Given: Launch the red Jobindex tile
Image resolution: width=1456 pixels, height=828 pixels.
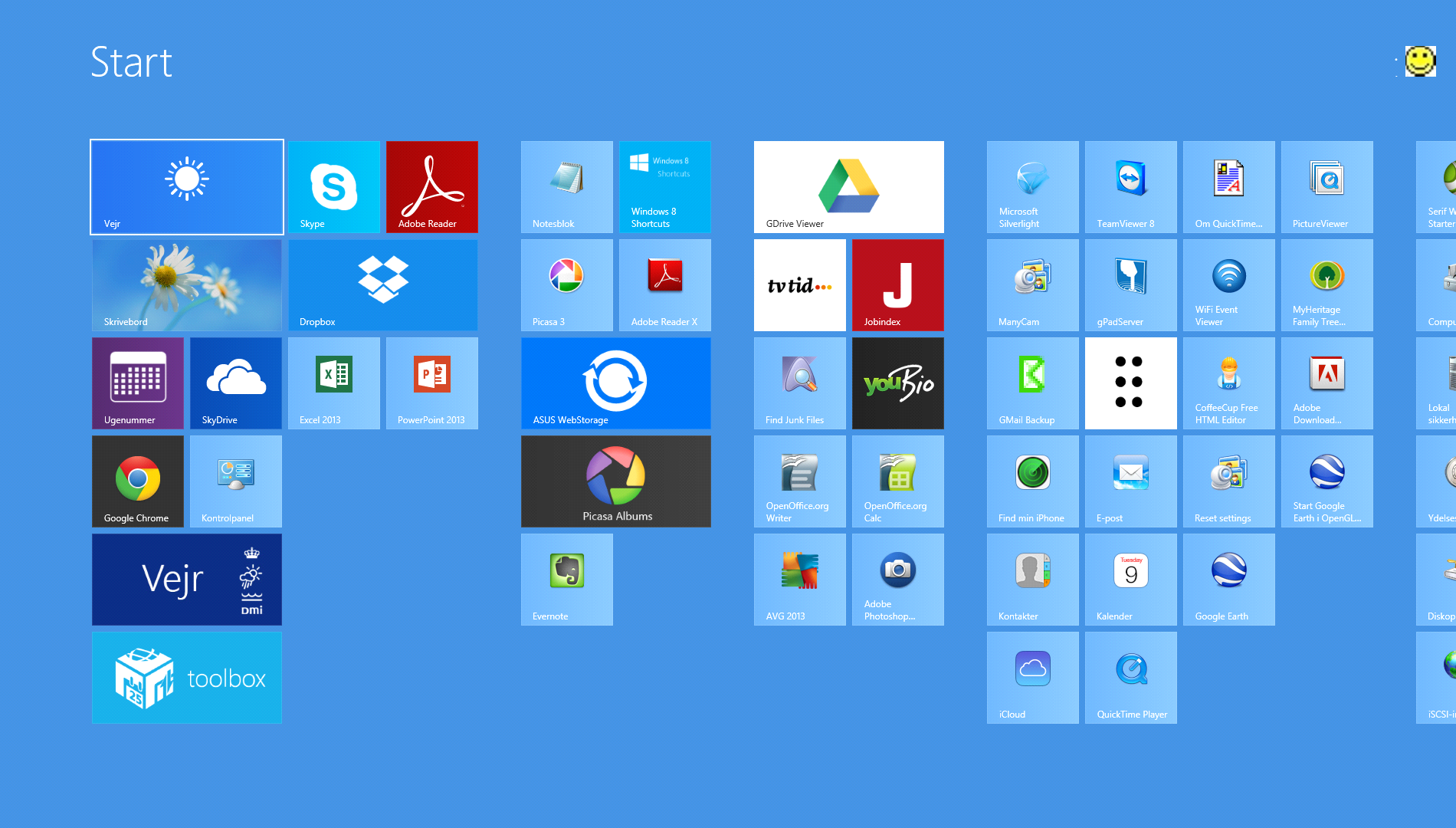Looking at the screenshot, I should [898, 285].
